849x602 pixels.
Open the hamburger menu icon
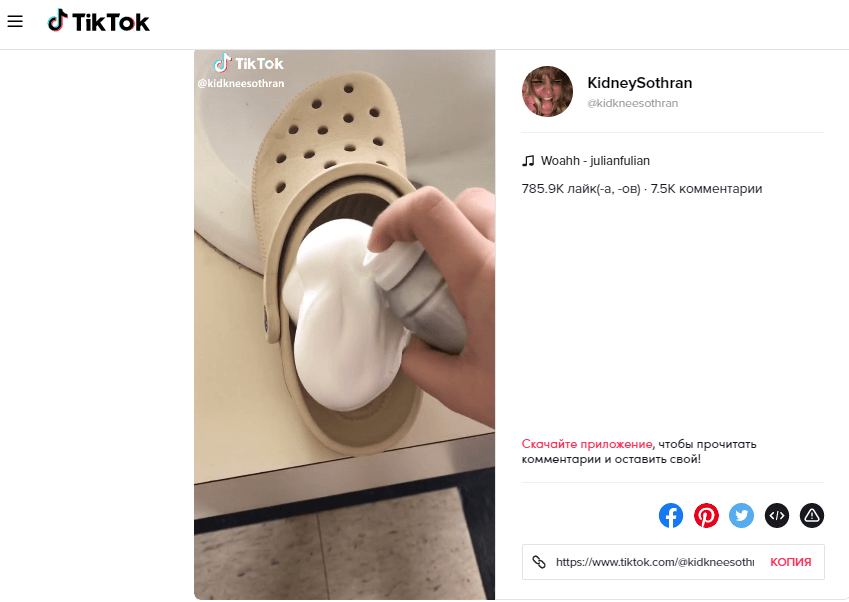[x=15, y=22]
